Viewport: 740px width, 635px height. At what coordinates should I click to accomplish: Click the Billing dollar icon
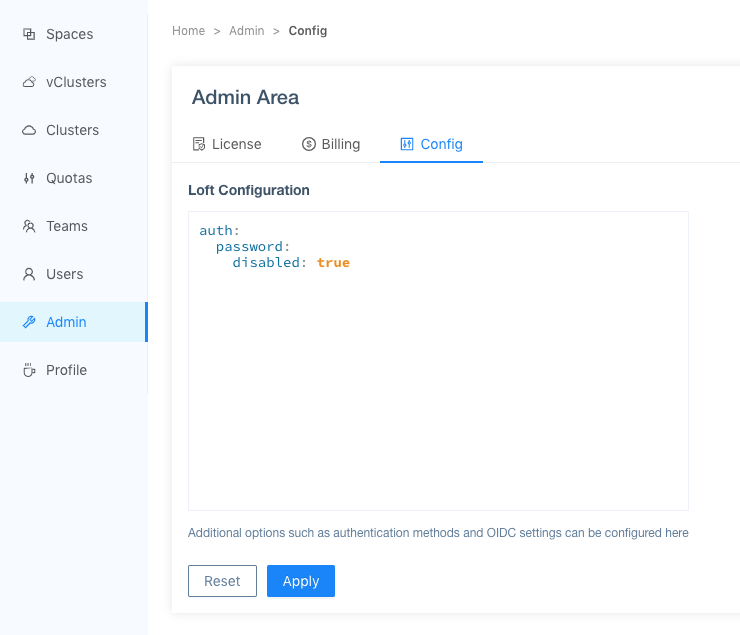[309, 144]
